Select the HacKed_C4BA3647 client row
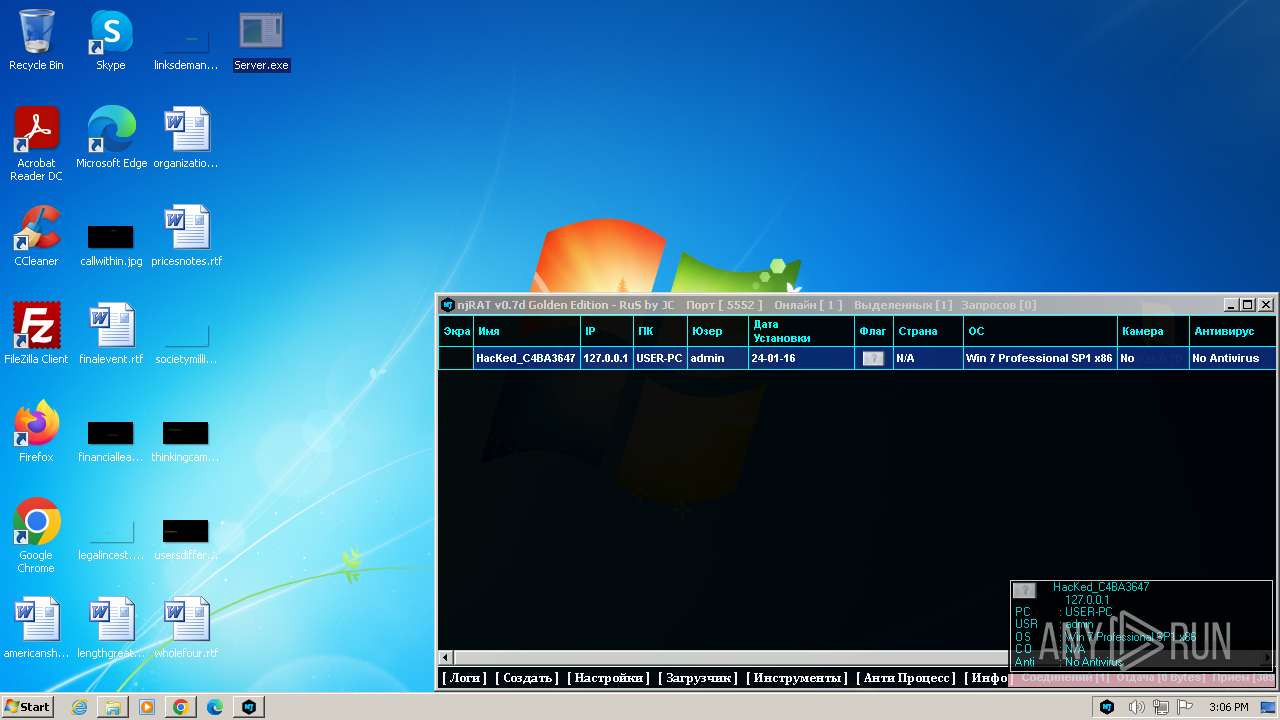This screenshot has height=720, width=1280. [x=857, y=358]
